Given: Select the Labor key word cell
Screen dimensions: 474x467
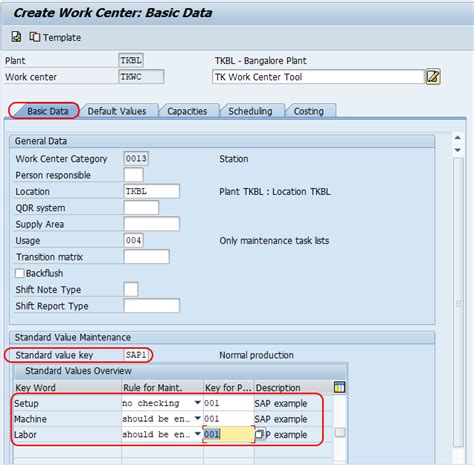Looking at the screenshot, I should tap(68, 434).
